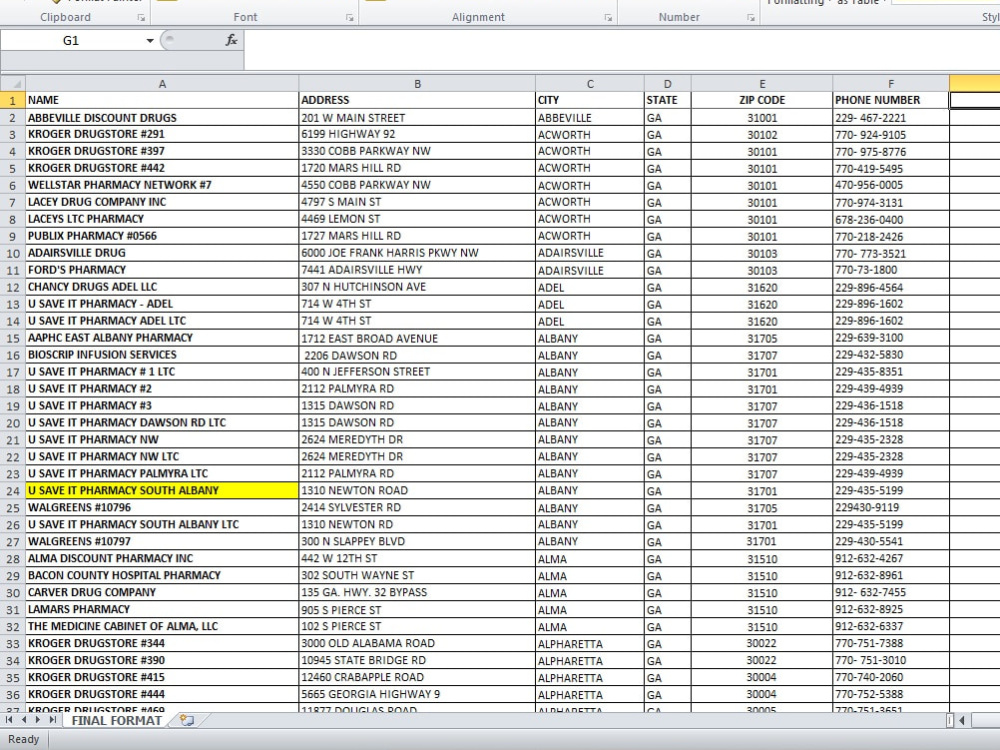Select row 36 header
1000x750 pixels.
pos(13,694)
